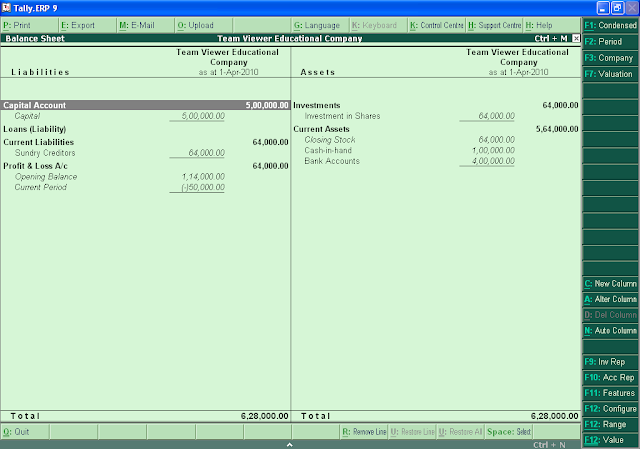
Task: Click the Liabilities column heading
Action: [40, 72]
